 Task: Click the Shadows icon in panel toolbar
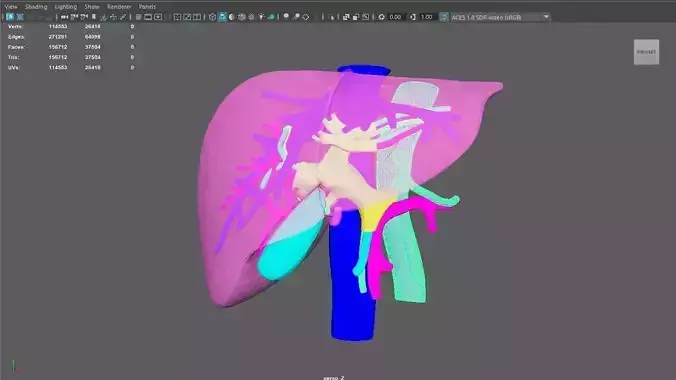271,17
